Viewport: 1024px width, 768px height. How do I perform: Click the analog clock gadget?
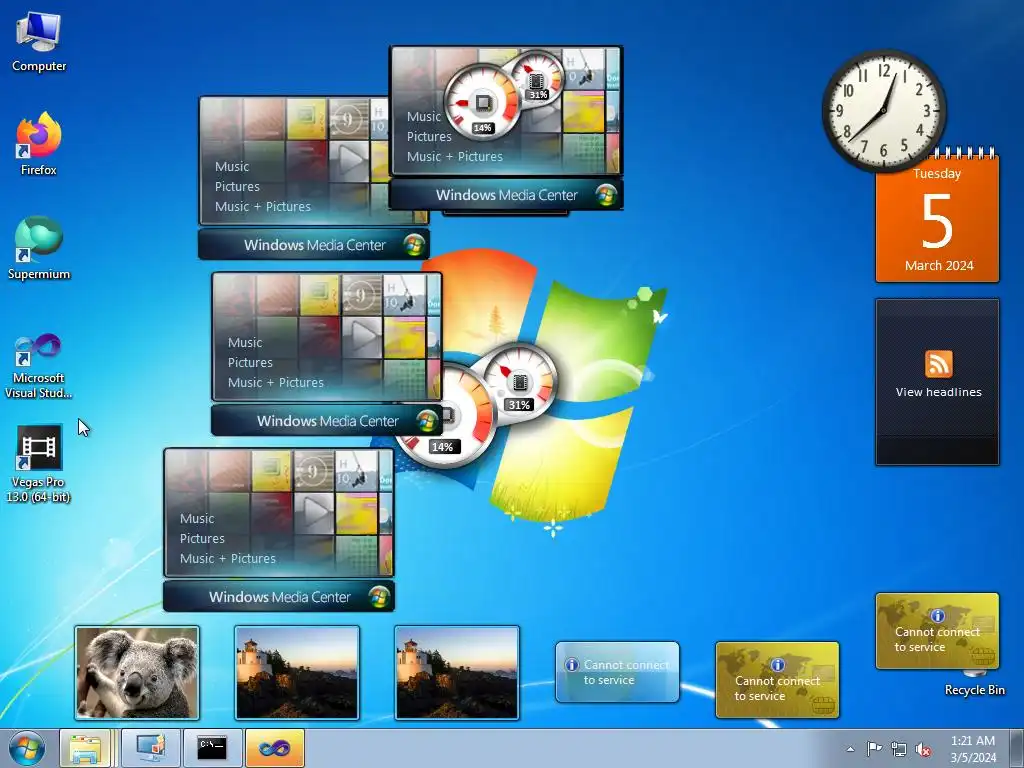click(x=884, y=111)
